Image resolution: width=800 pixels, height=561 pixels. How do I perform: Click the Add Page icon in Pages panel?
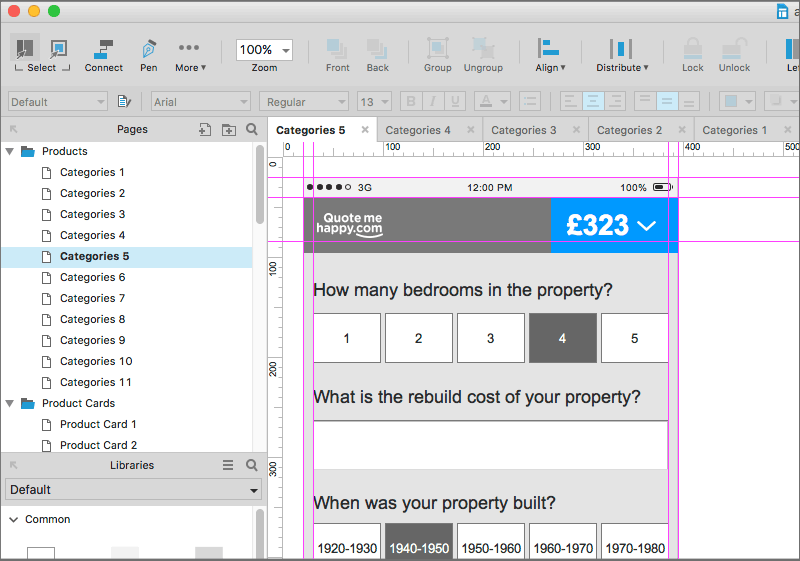[205, 129]
